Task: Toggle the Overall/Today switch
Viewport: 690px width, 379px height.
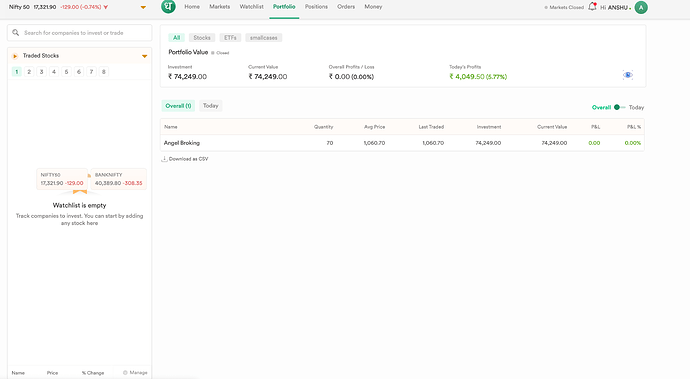Action: point(620,107)
